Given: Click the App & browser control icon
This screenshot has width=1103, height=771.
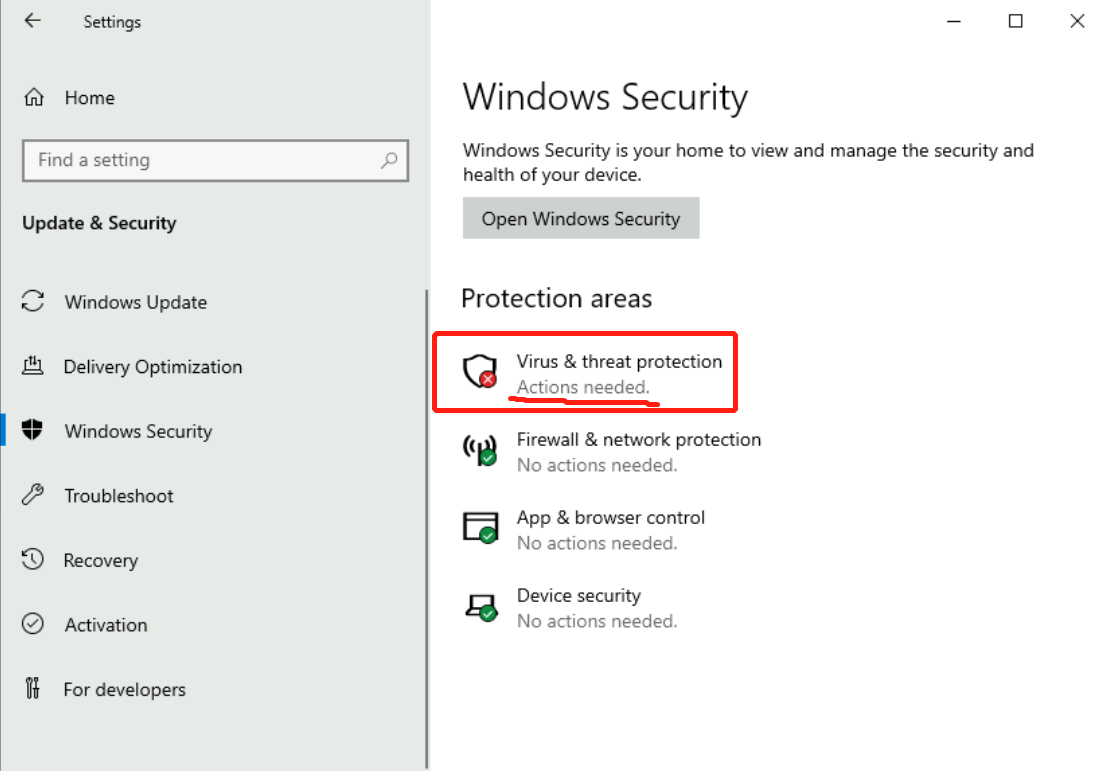Looking at the screenshot, I should pyautogui.click(x=479, y=527).
